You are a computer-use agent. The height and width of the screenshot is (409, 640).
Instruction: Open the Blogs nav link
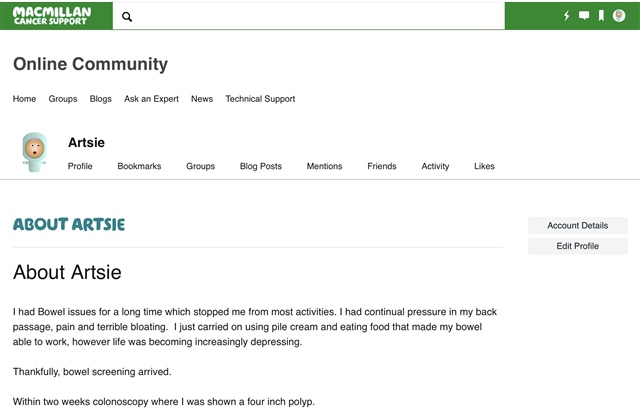[x=100, y=99]
